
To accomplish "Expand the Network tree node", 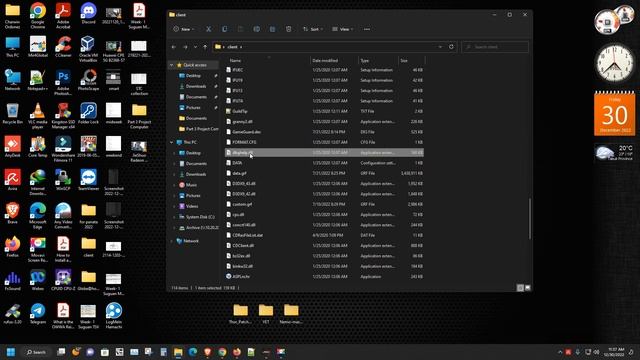I will click(x=172, y=241).
